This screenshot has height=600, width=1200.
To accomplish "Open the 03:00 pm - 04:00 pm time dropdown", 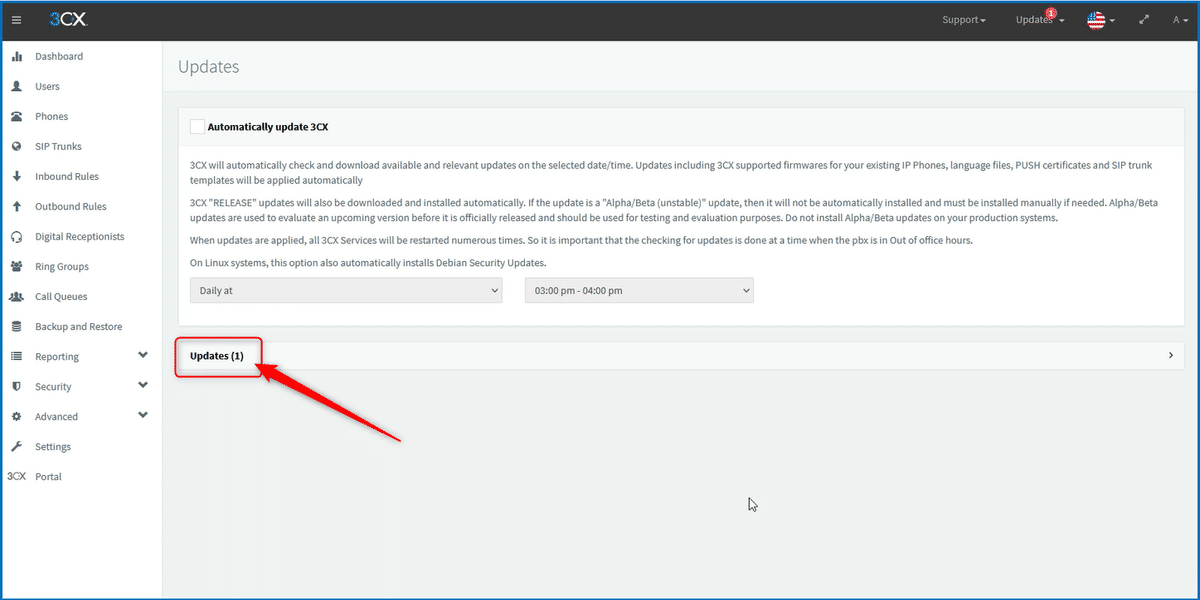I will click(639, 290).
